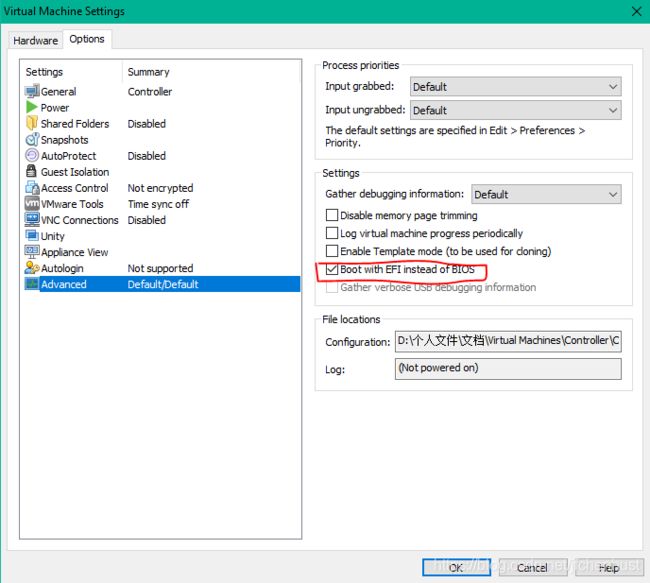
Task: Click the Guest Isolation lock icon
Action: (32, 171)
